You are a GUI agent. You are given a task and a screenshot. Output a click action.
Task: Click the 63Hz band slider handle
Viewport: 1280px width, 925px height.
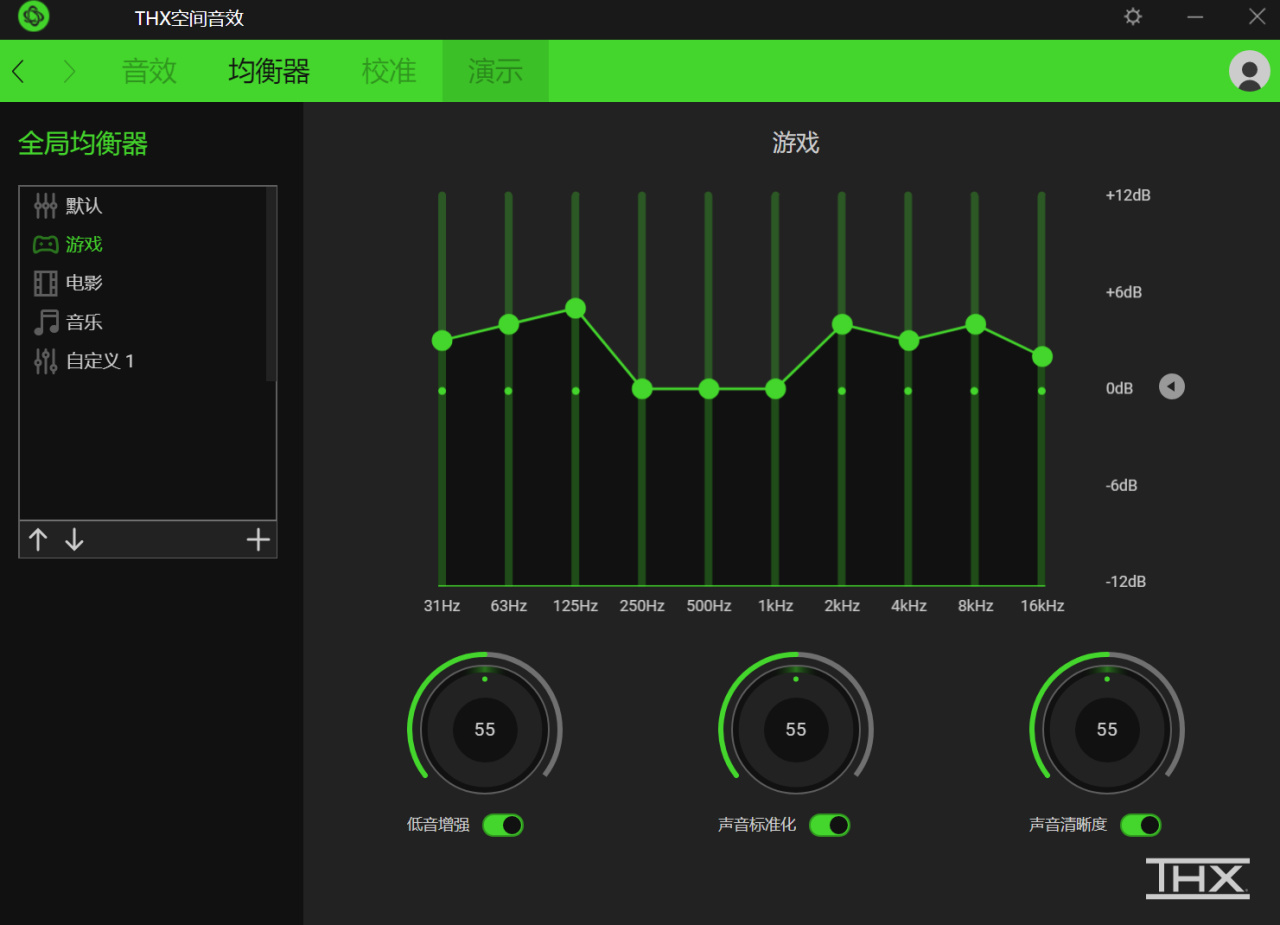click(x=508, y=324)
